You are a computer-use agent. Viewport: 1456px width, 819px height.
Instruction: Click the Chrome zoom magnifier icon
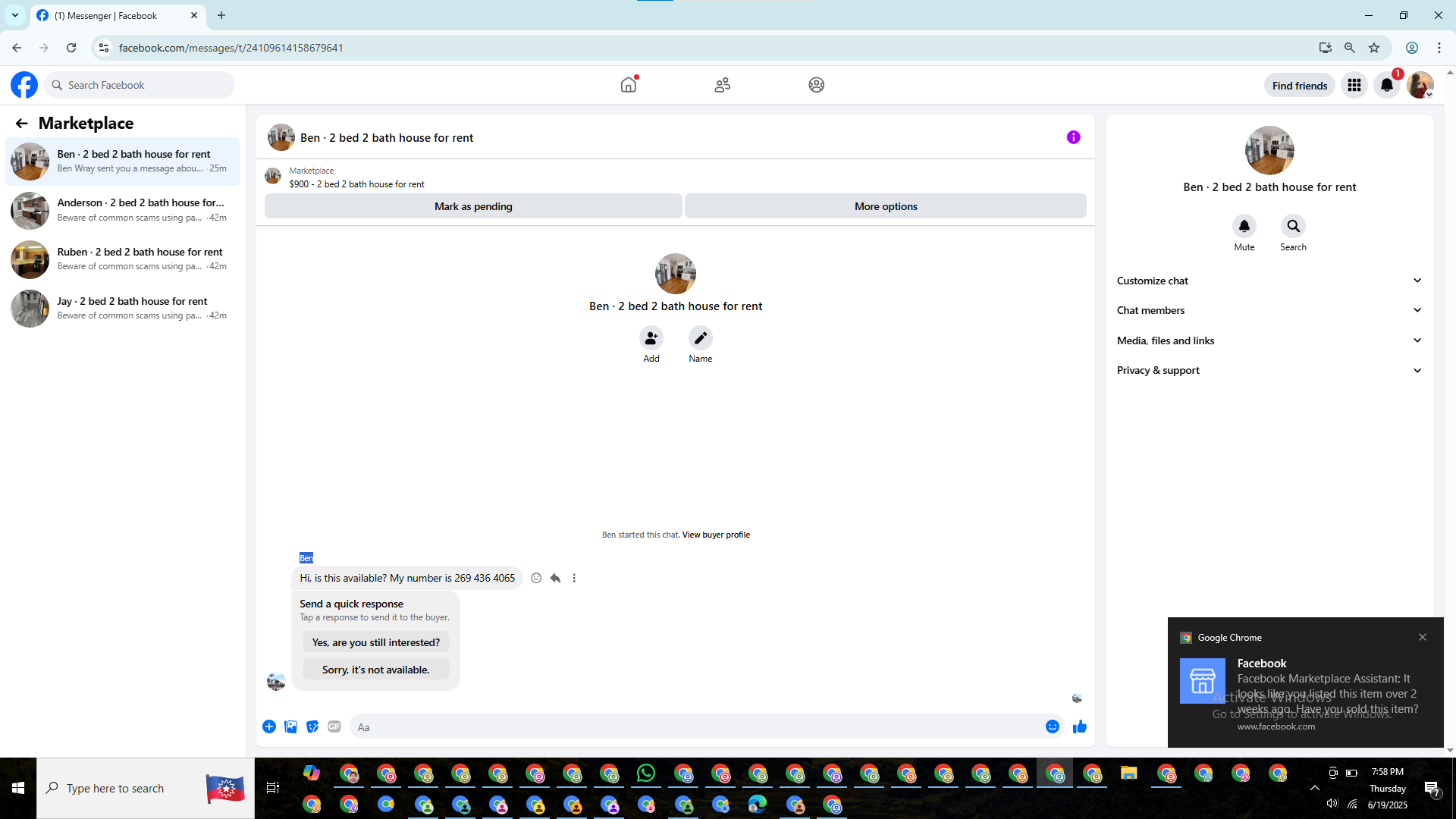[x=1350, y=48]
